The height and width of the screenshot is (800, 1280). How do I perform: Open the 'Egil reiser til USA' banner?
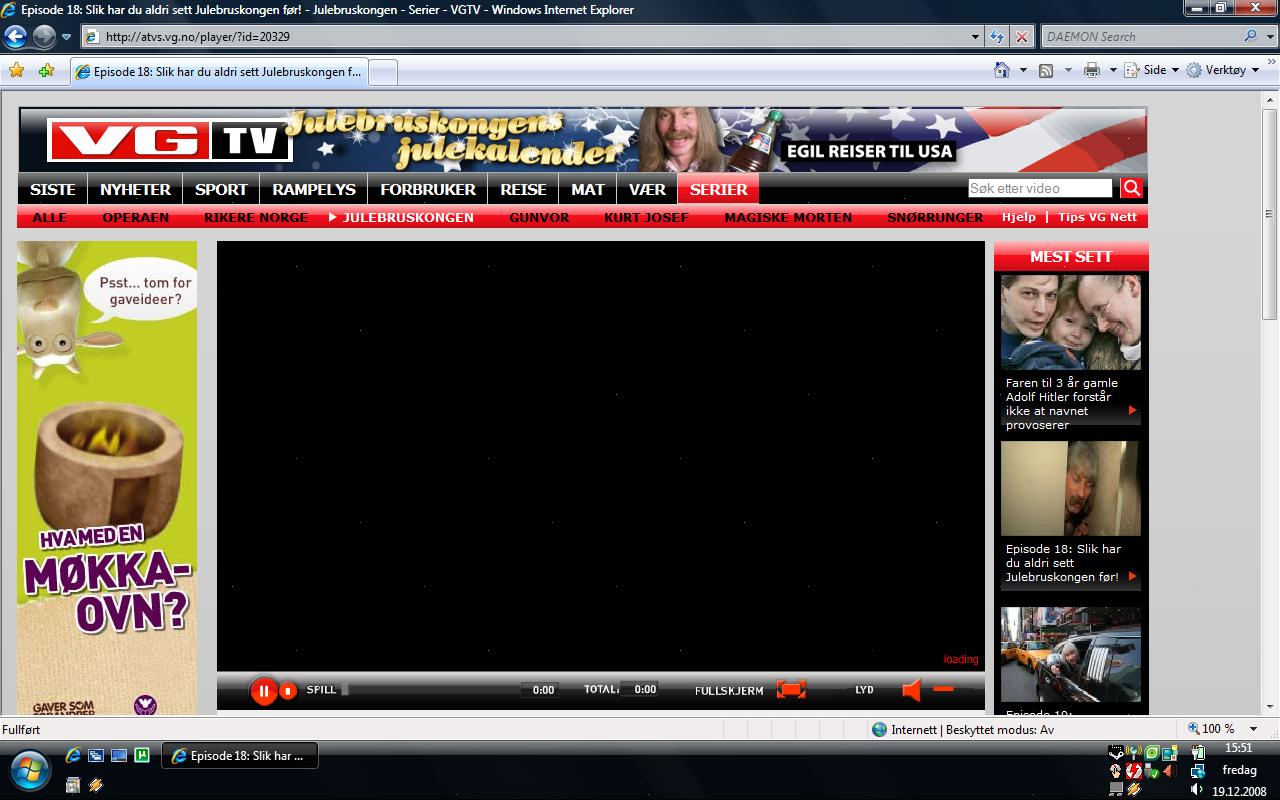tap(870, 152)
